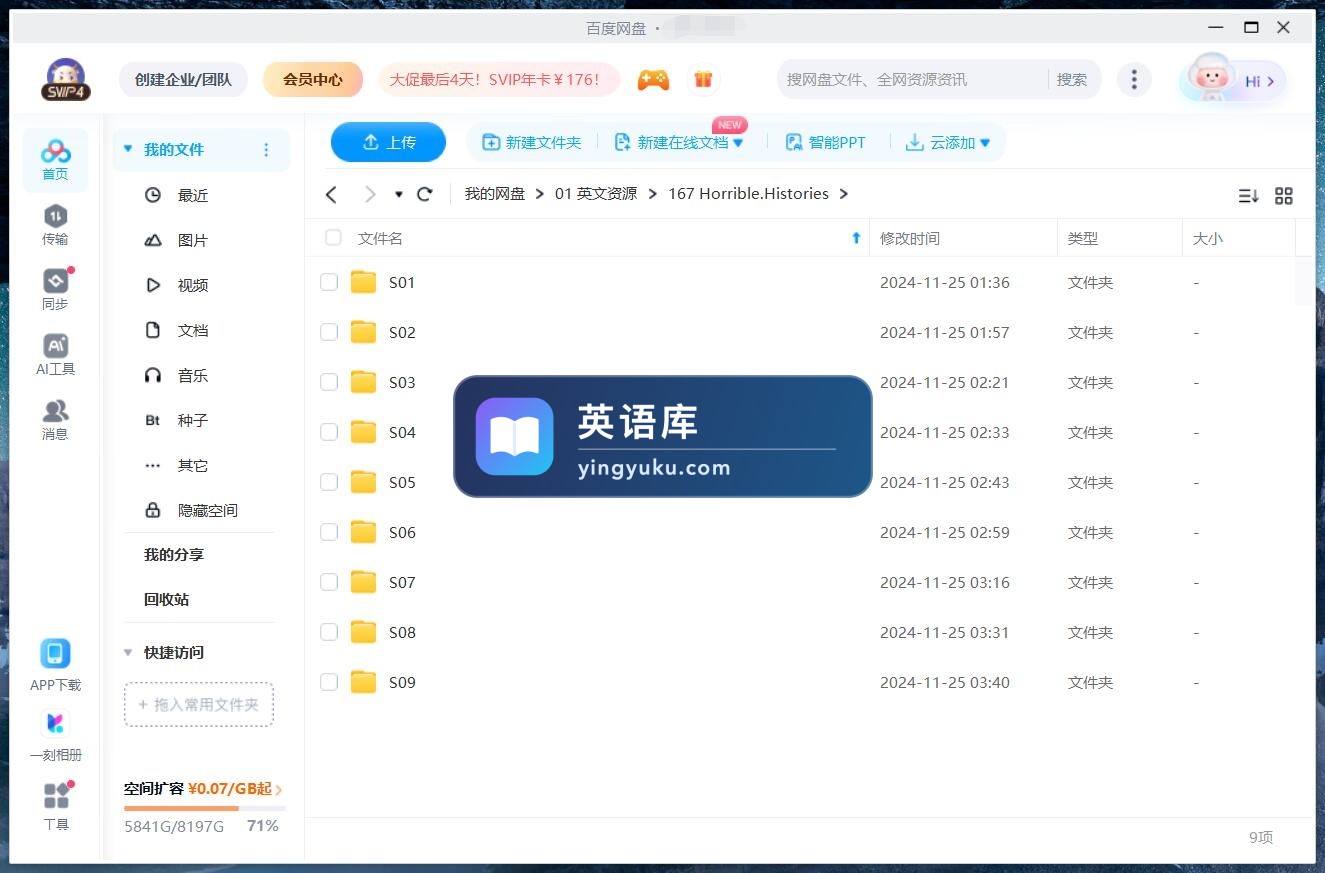The height and width of the screenshot is (873, 1325).
Task: Click the 拖入常用文件夹 drop area
Action: (x=199, y=704)
